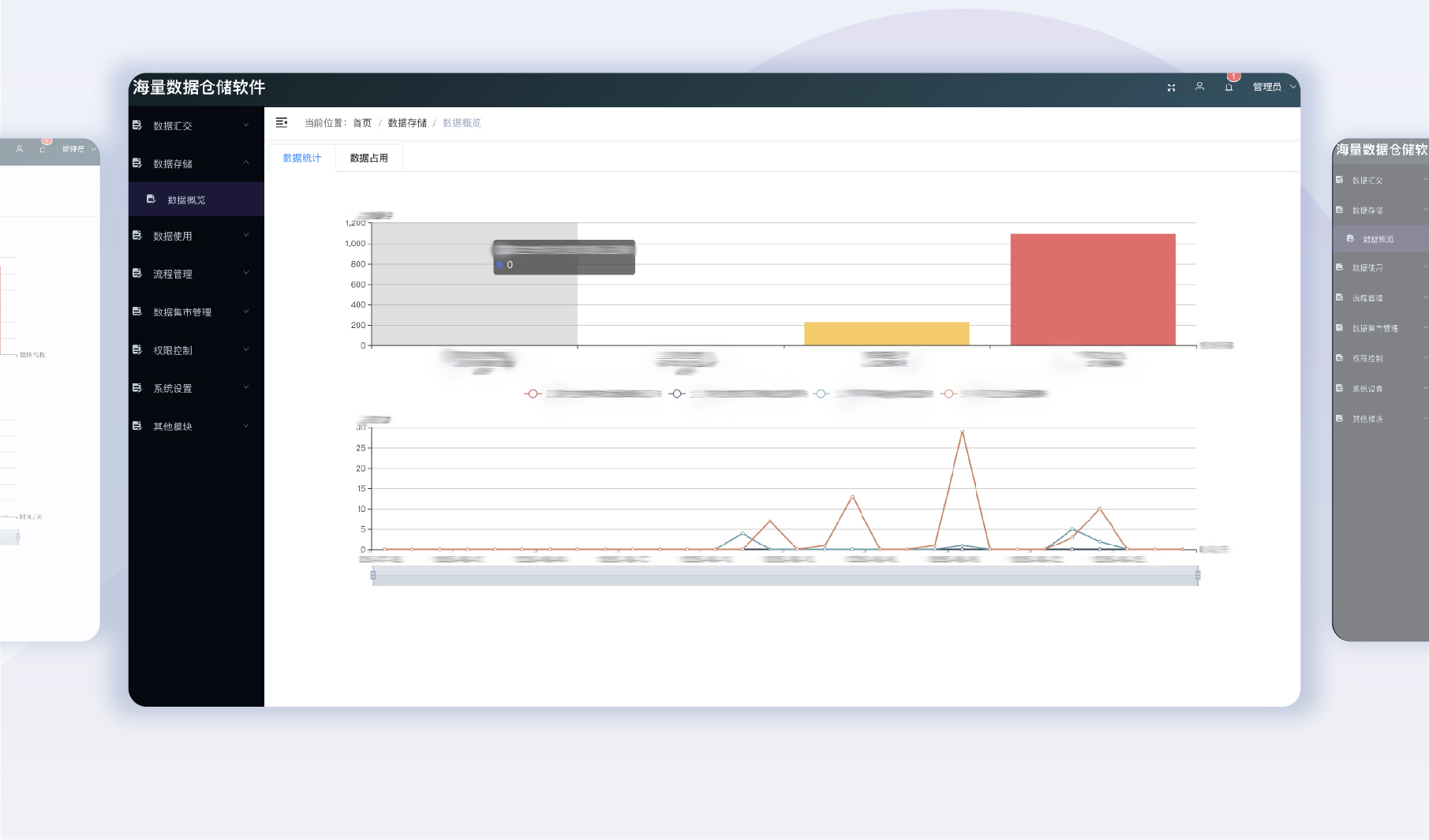Click the 系统设置 sidebar icon

[137, 388]
